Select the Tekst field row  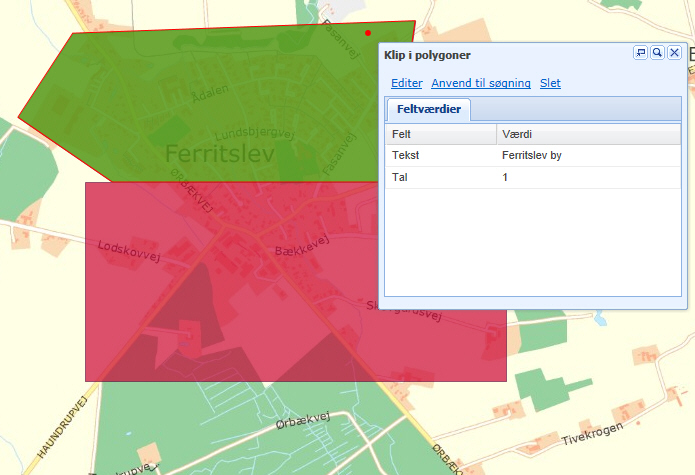(533, 156)
